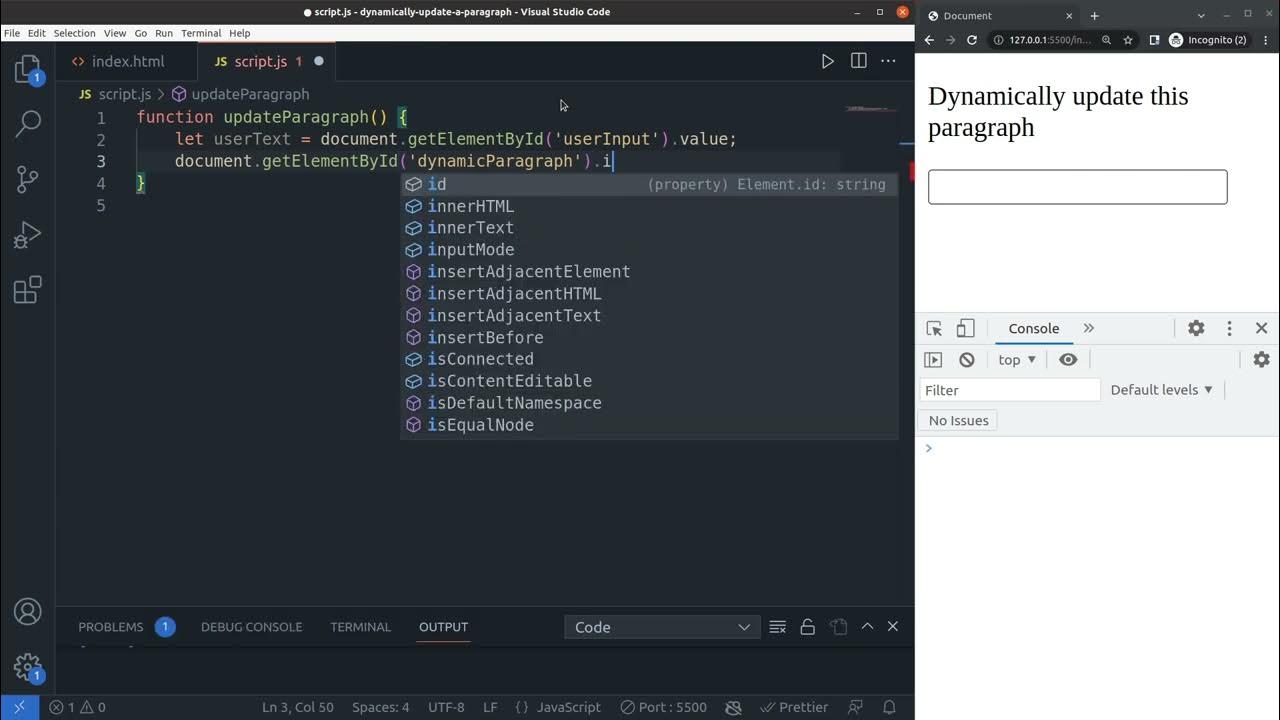The image size is (1280, 720).
Task: Maximize the bottom panel with chevron up
Action: [867, 627]
